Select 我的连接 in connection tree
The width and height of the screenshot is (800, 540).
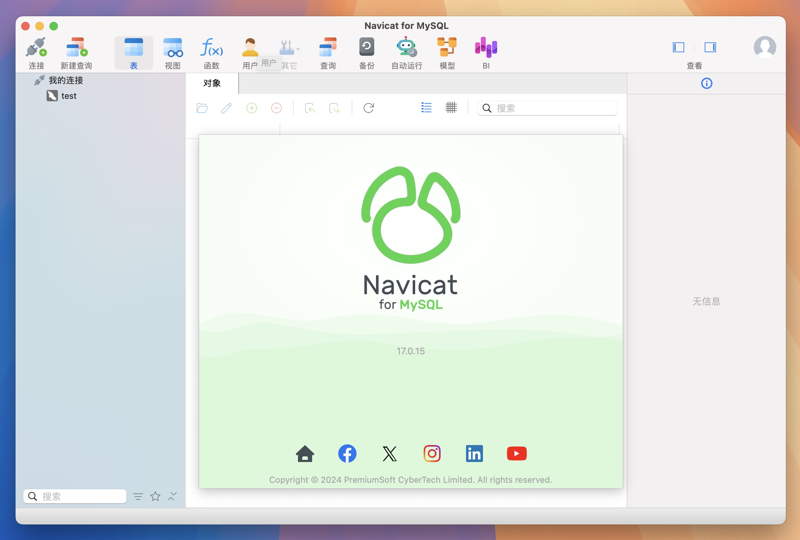tap(65, 80)
